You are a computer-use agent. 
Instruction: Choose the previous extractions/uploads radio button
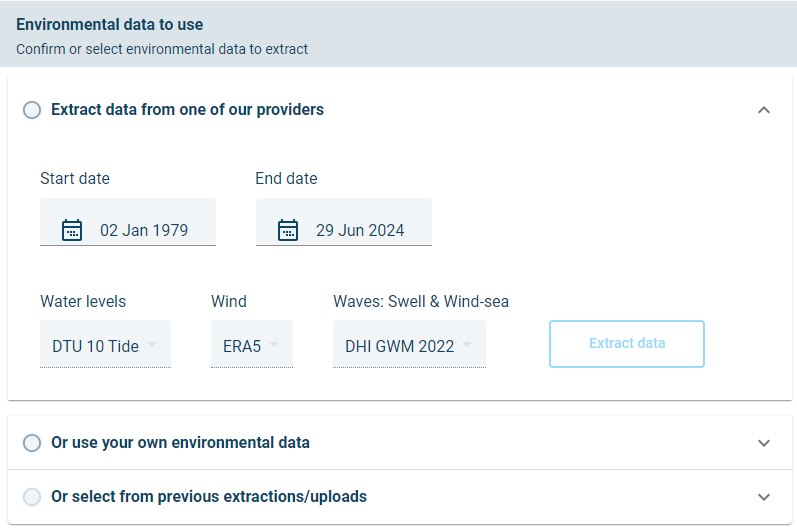click(32, 497)
